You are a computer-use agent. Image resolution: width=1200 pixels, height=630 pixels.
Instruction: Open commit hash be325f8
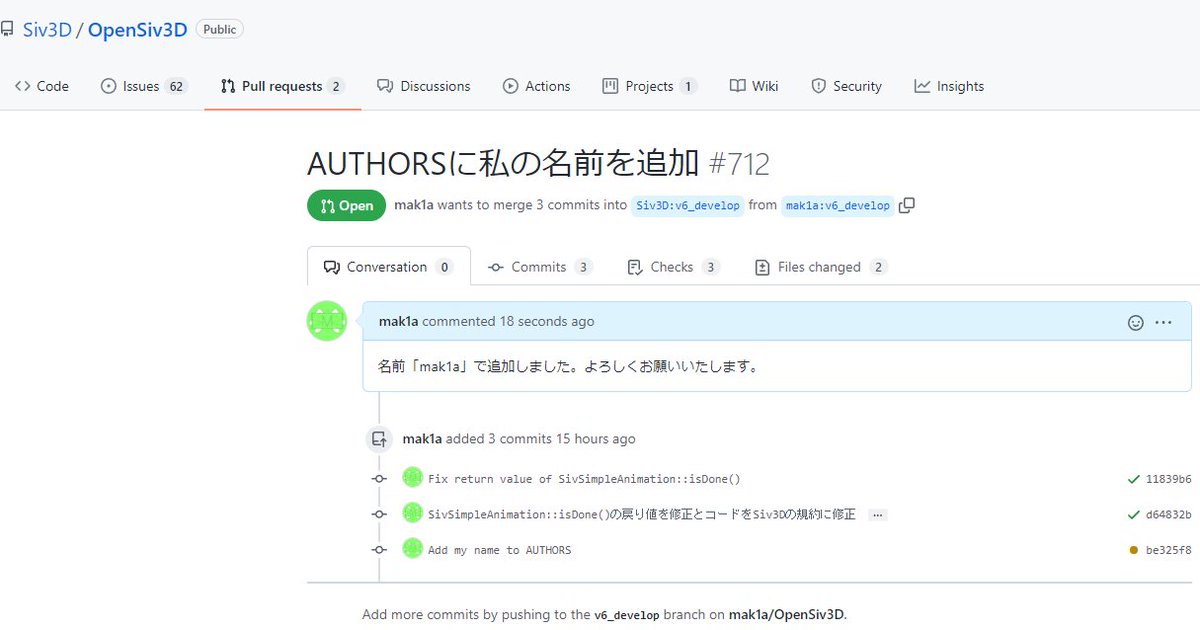[x=1168, y=550]
